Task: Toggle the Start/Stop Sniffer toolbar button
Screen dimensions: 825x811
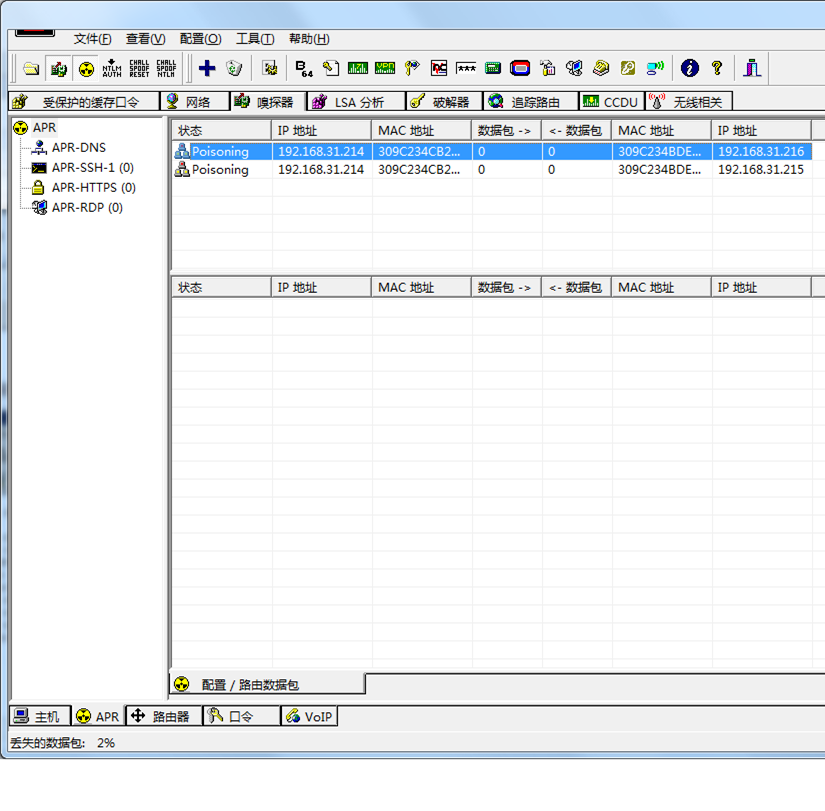Action: tap(59, 68)
